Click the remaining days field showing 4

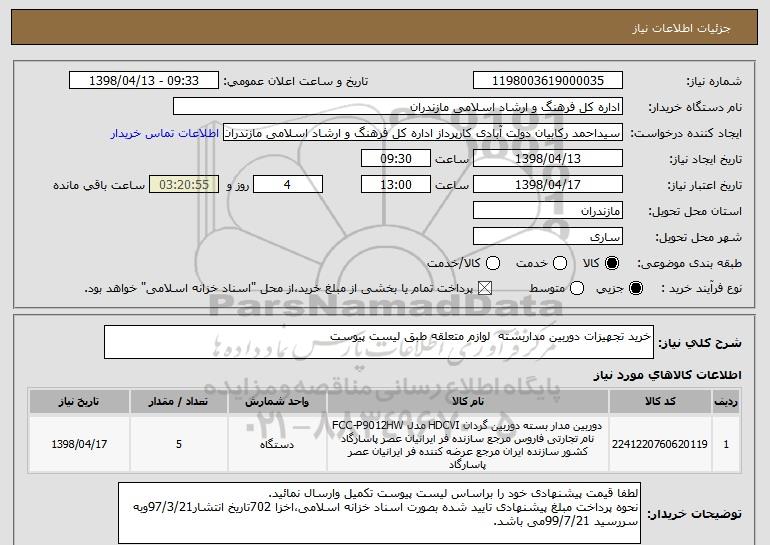(288, 185)
